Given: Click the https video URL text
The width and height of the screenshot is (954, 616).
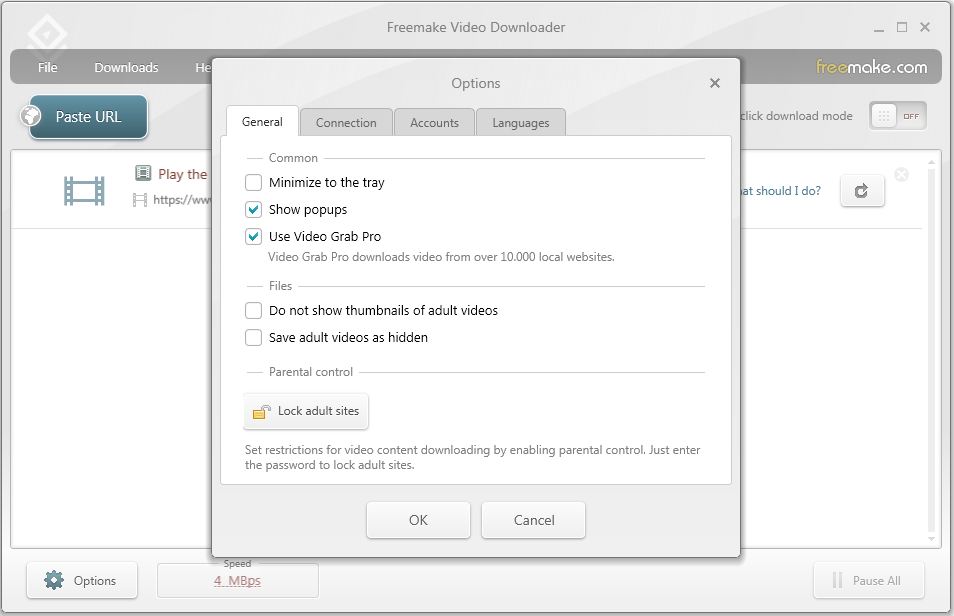Looking at the screenshot, I should point(182,200).
